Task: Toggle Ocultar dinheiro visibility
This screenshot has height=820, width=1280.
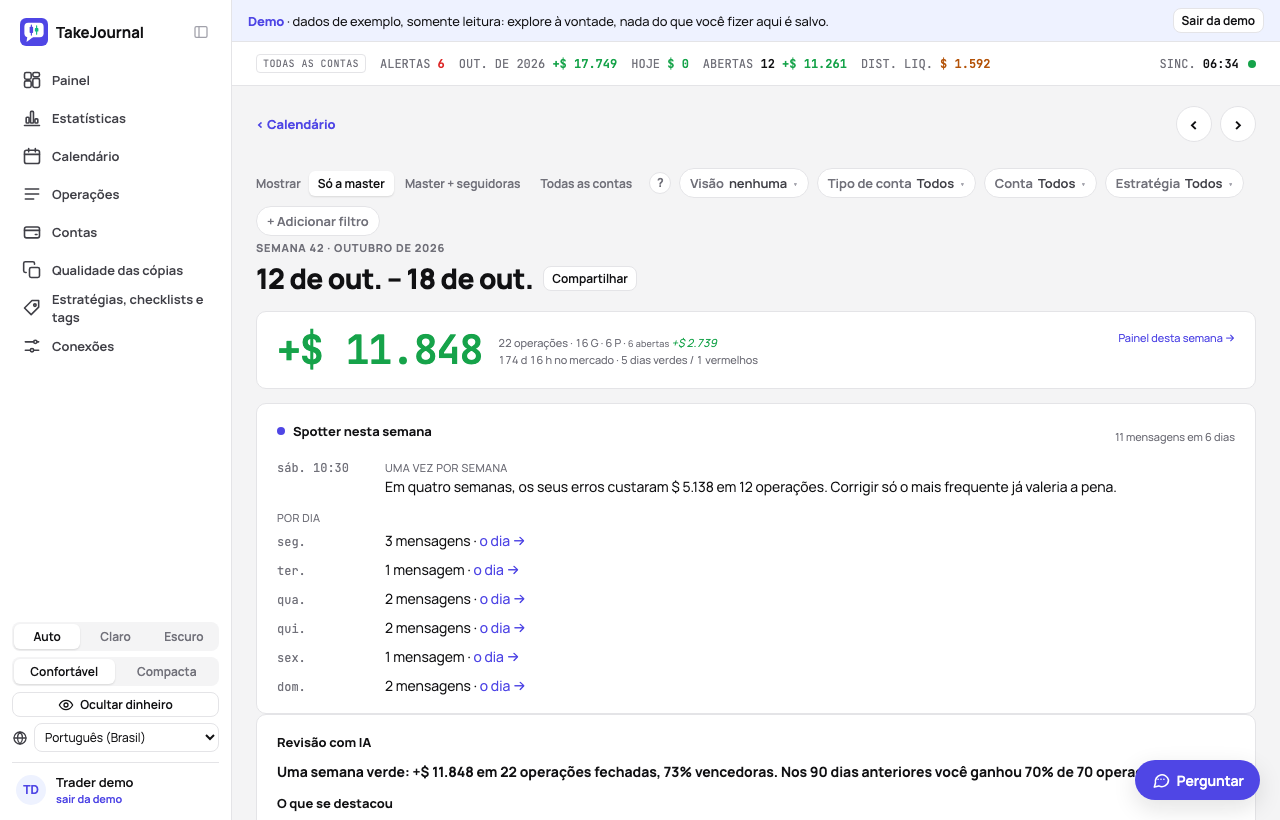Action: [115, 705]
